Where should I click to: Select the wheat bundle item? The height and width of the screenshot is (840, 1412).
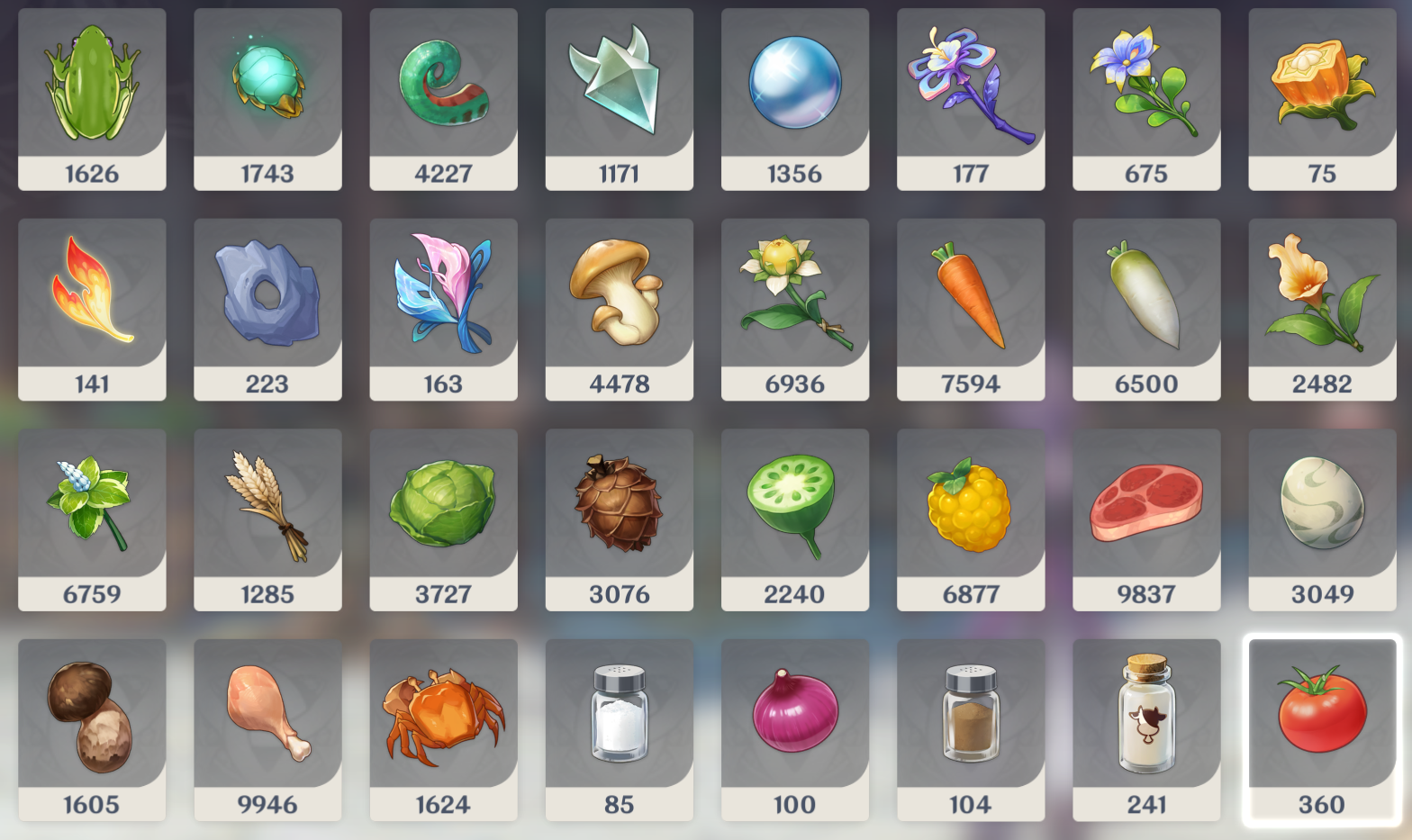267,519
